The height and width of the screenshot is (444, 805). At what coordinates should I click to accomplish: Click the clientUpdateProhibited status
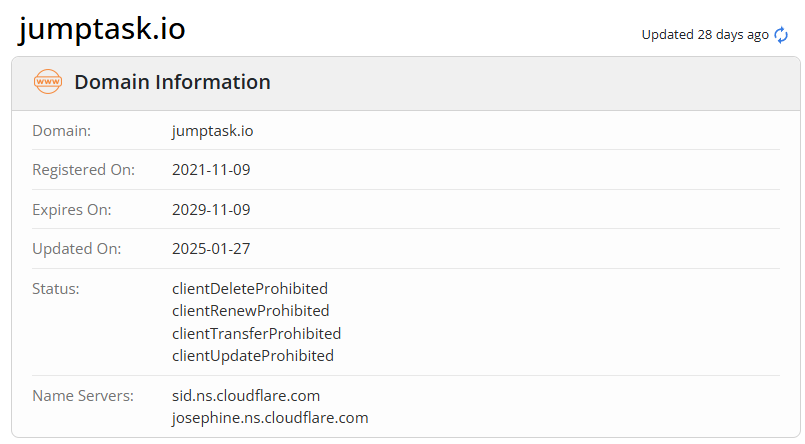(x=253, y=355)
